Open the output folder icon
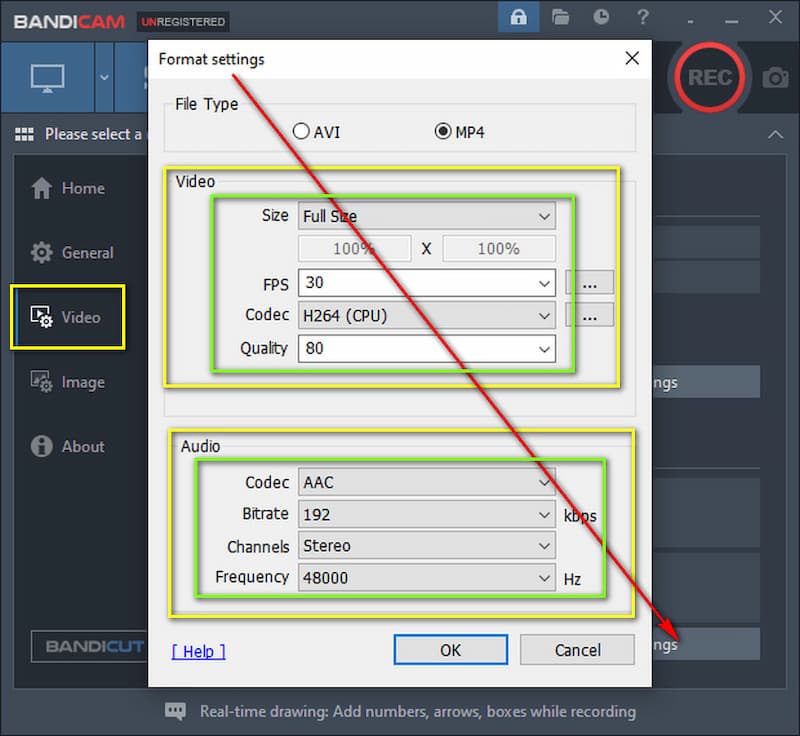800x736 pixels. (560, 17)
